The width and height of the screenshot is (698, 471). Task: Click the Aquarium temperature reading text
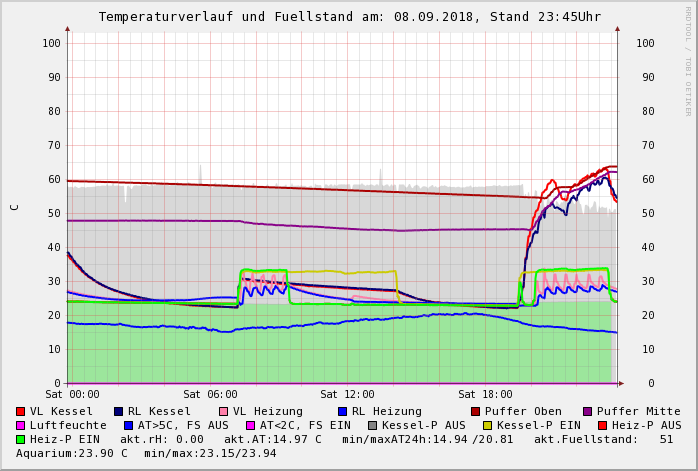[70, 453]
